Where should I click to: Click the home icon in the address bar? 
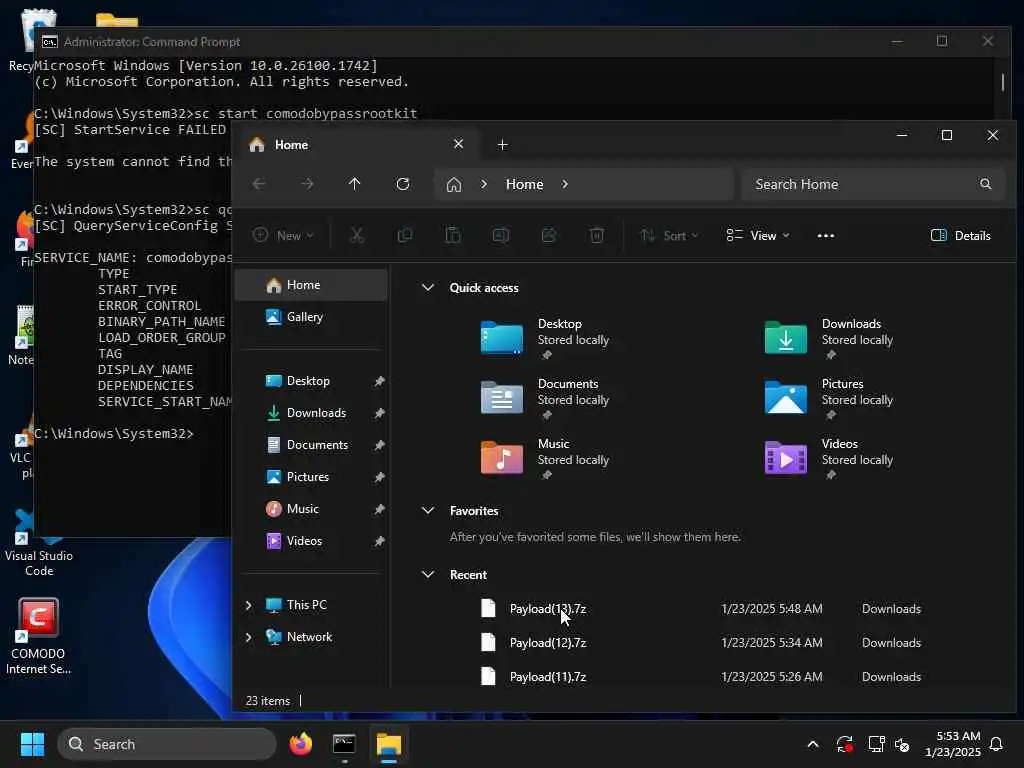(454, 185)
